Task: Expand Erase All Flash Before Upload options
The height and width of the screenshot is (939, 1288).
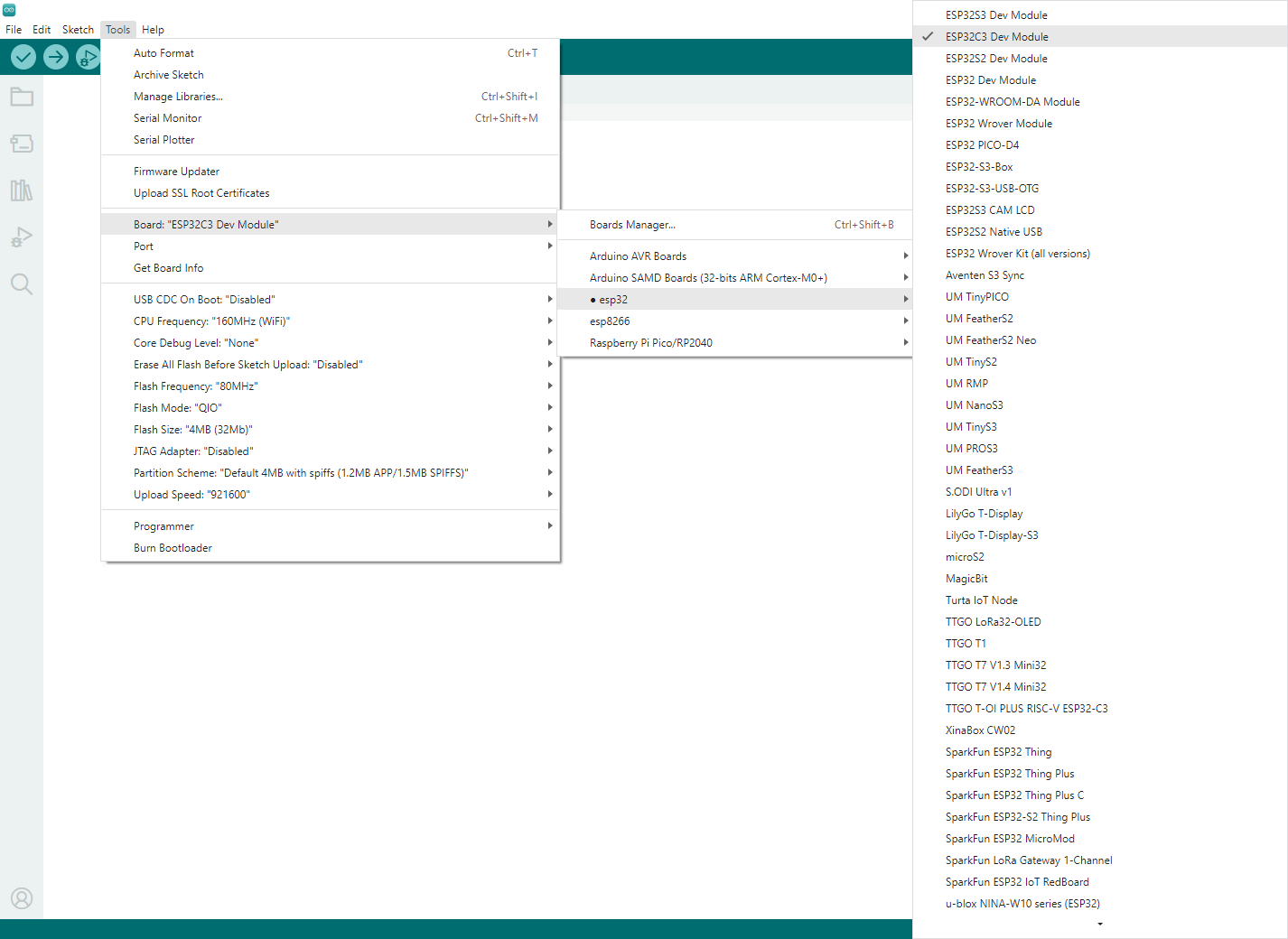Action: [331, 365]
